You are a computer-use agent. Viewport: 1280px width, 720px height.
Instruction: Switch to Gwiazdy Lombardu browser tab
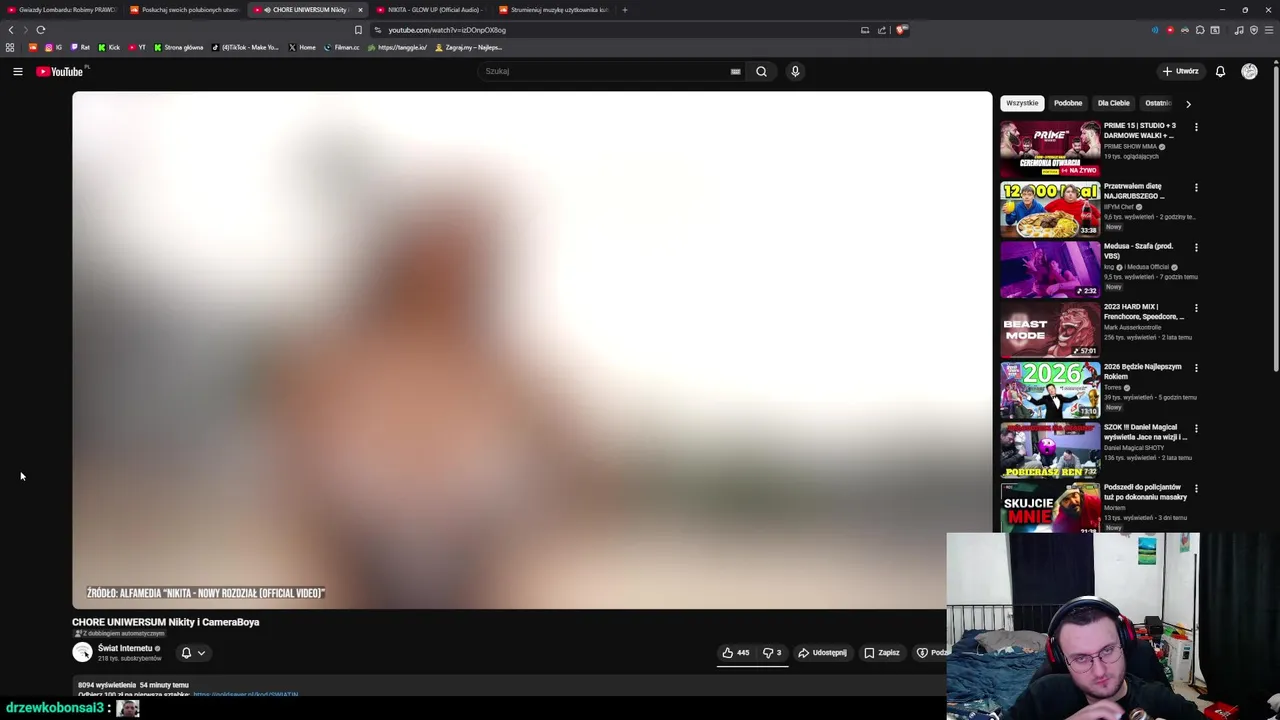coord(62,10)
